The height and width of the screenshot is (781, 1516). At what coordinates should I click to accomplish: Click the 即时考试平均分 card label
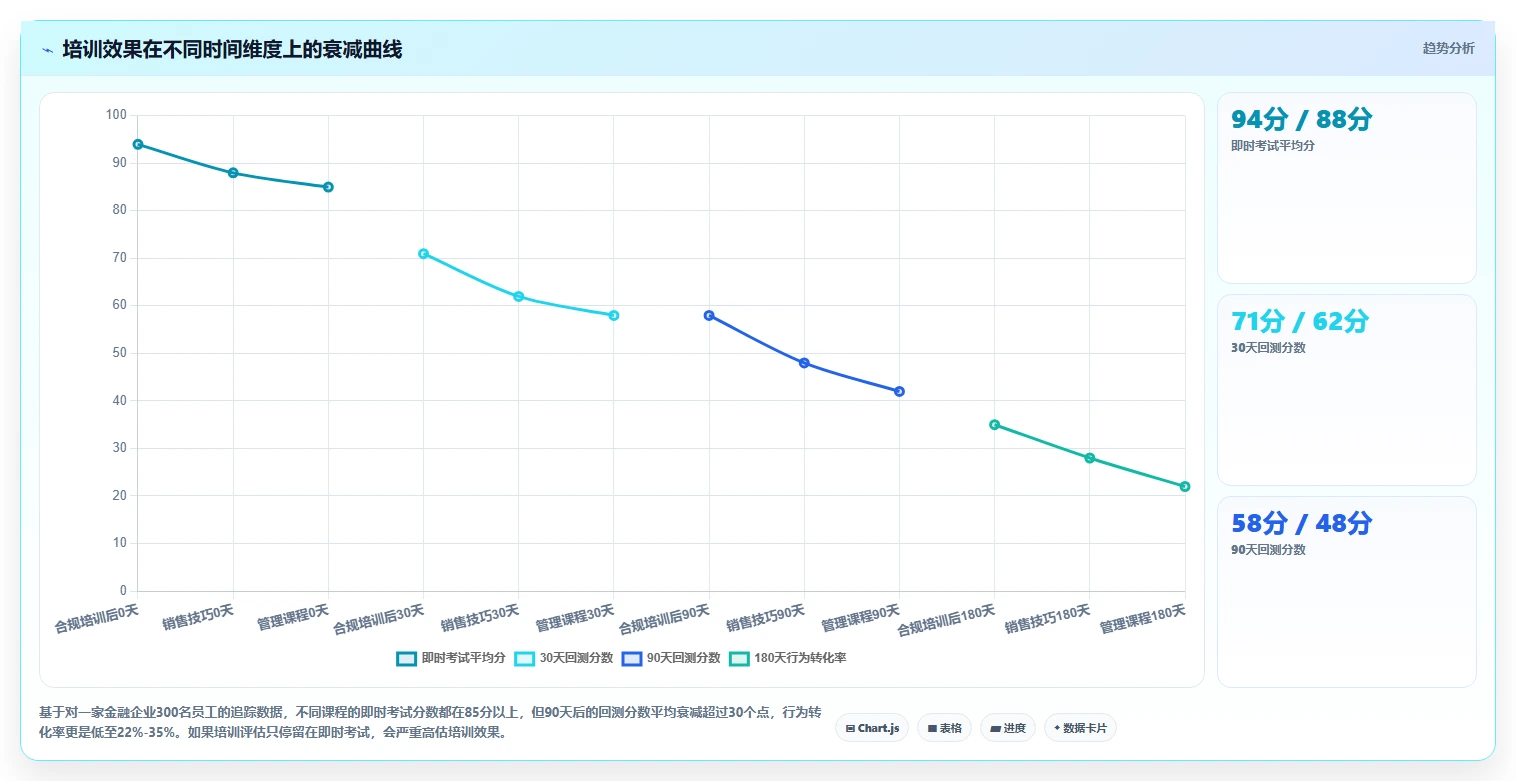pos(1272,146)
